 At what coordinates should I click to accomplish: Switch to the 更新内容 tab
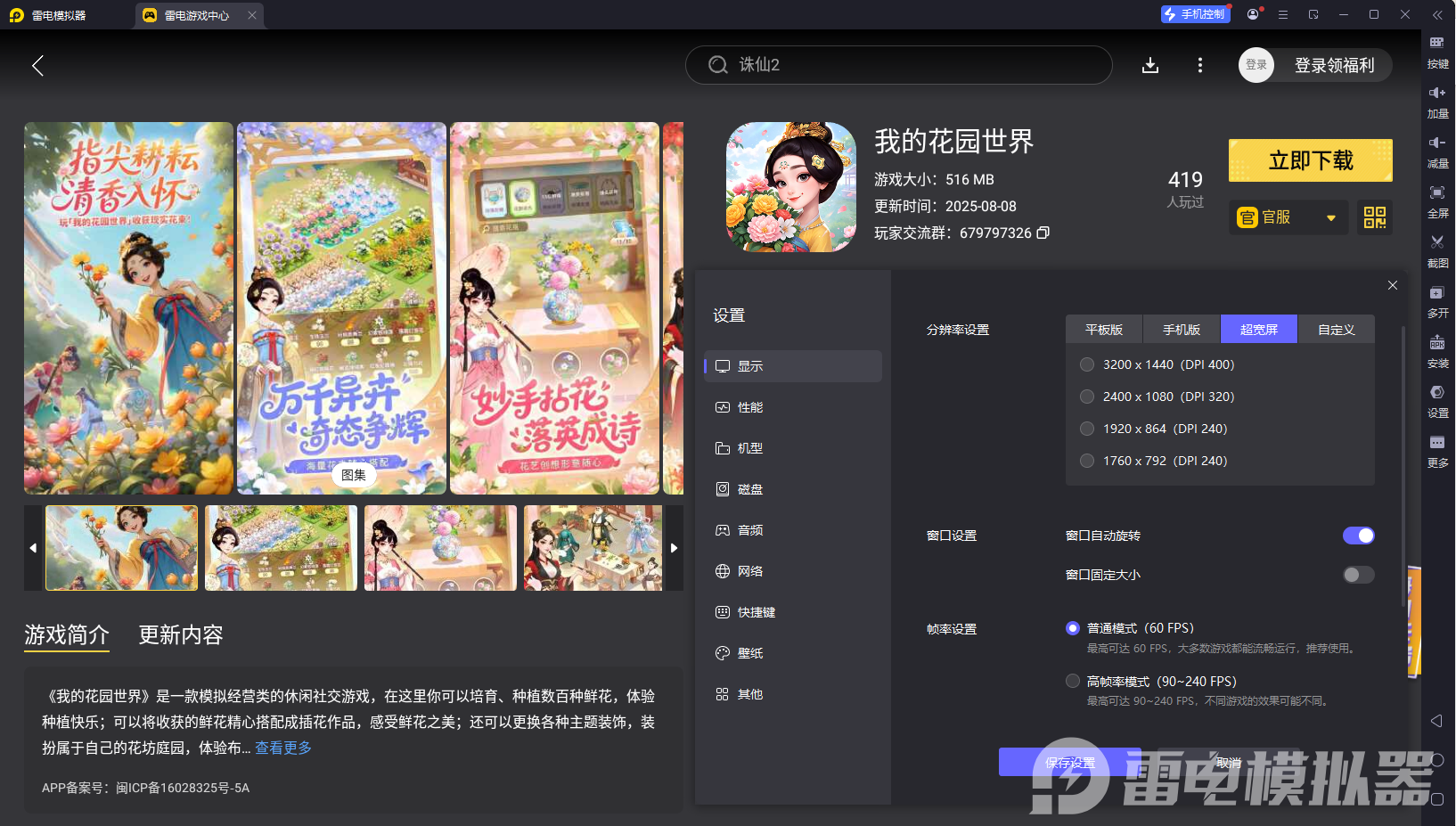pos(179,634)
